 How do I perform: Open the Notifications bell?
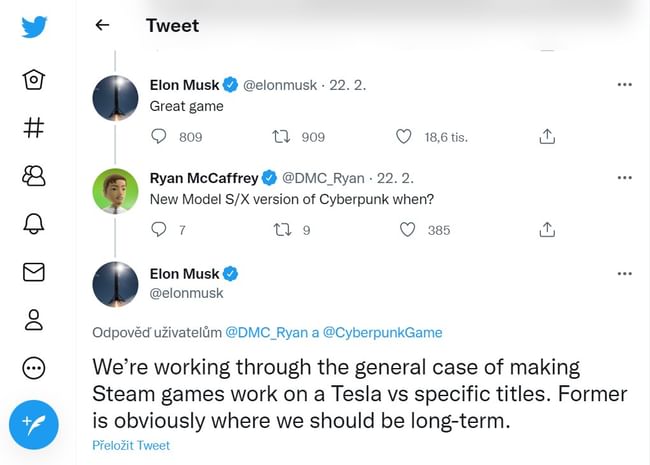point(34,224)
